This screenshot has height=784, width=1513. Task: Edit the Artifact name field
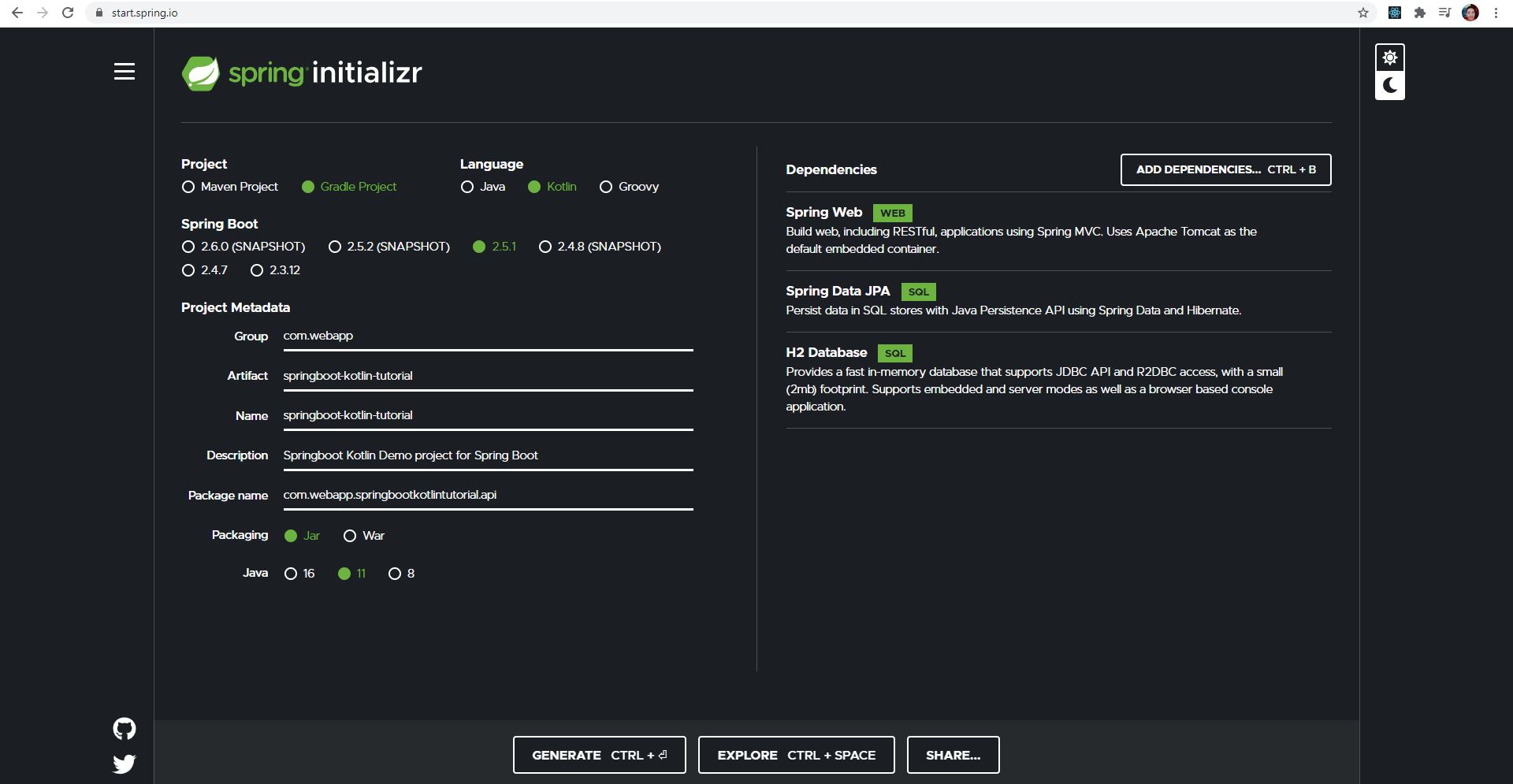488,376
